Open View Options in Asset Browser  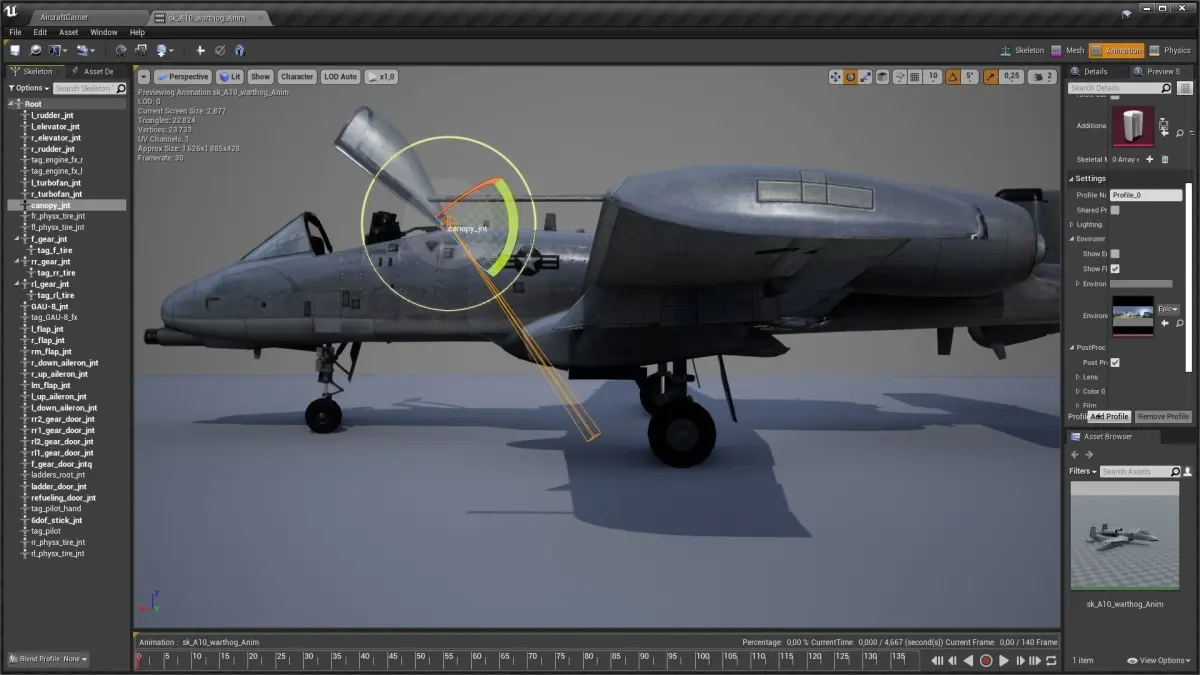coord(1159,661)
